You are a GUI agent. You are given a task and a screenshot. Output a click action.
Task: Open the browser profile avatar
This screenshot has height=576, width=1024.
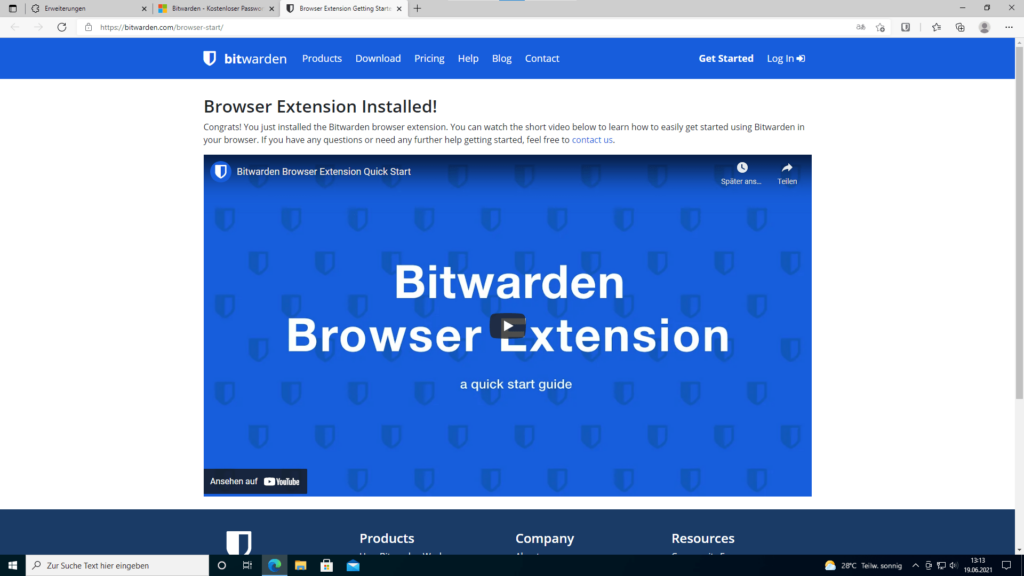tap(984, 27)
